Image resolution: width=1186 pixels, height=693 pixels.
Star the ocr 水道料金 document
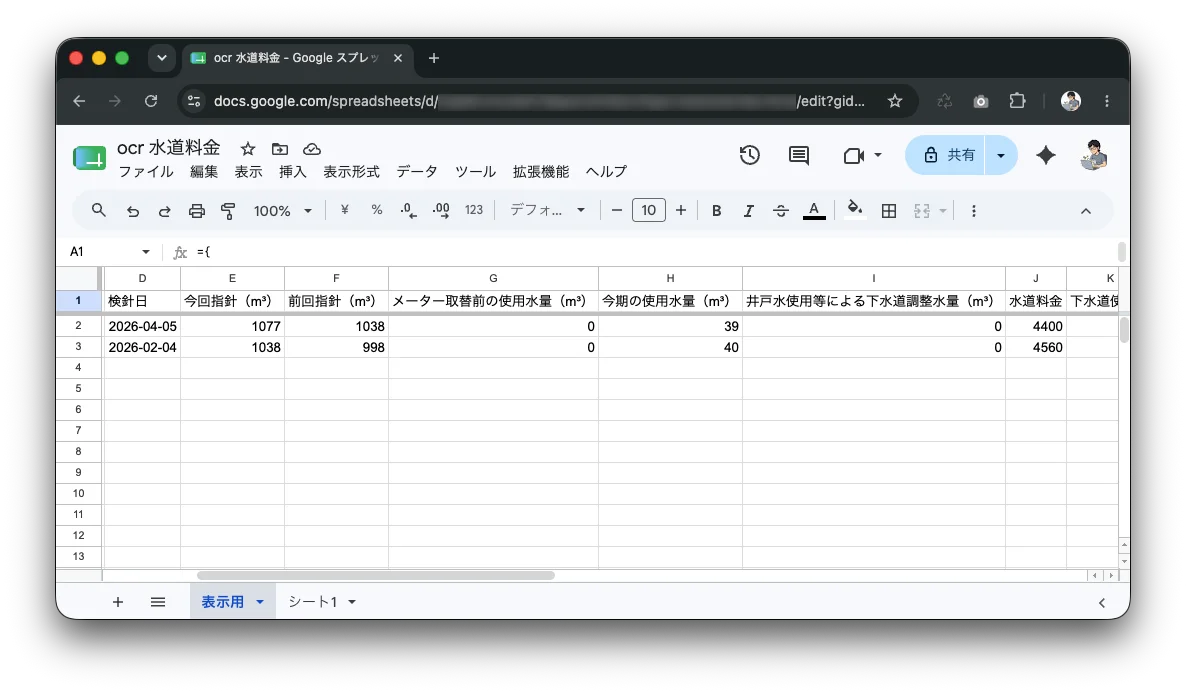(247, 149)
